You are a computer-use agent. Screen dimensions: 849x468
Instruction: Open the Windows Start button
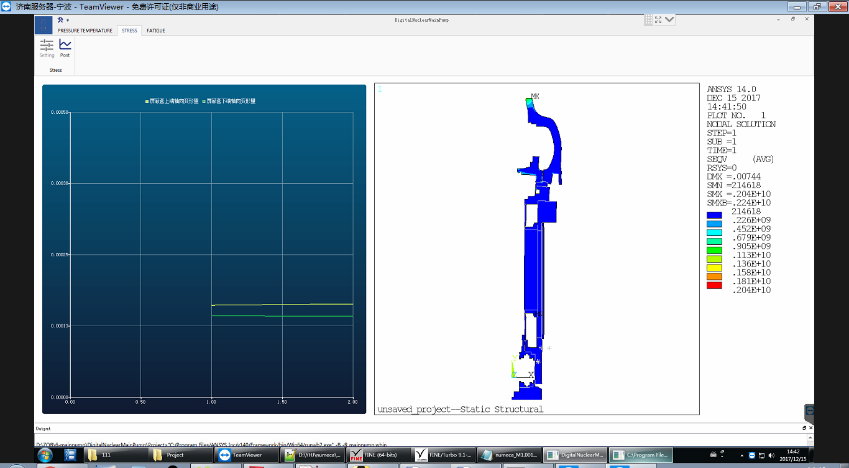[x=44, y=455]
